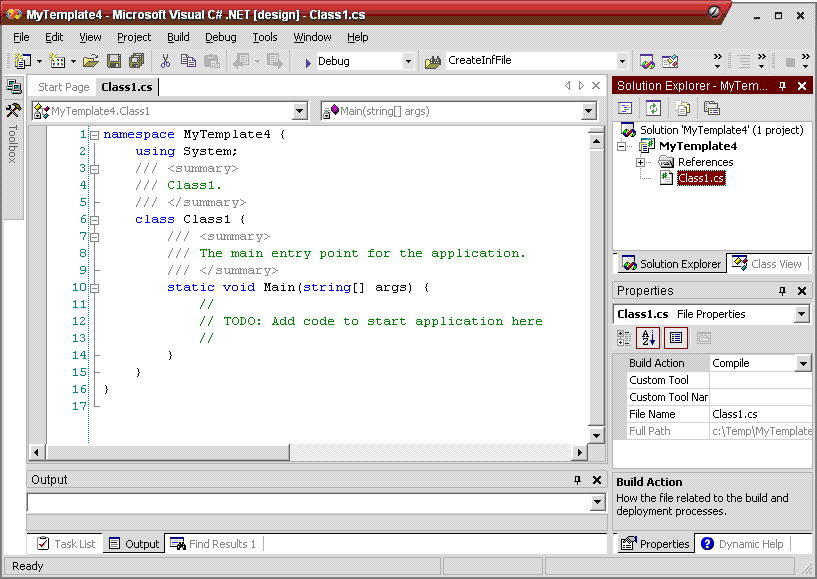Toggle auto-hide pin on Properties panel
Image resolution: width=817 pixels, height=579 pixels.
pyautogui.click(x=782, y=291)
